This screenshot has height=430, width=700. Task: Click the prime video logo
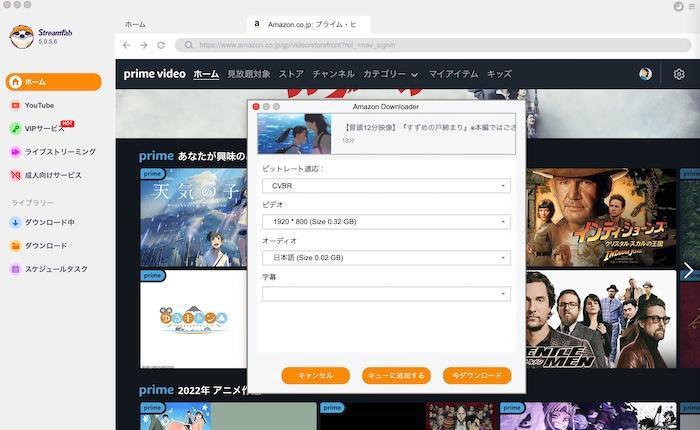pyautogui.click(x=154, y=74)
